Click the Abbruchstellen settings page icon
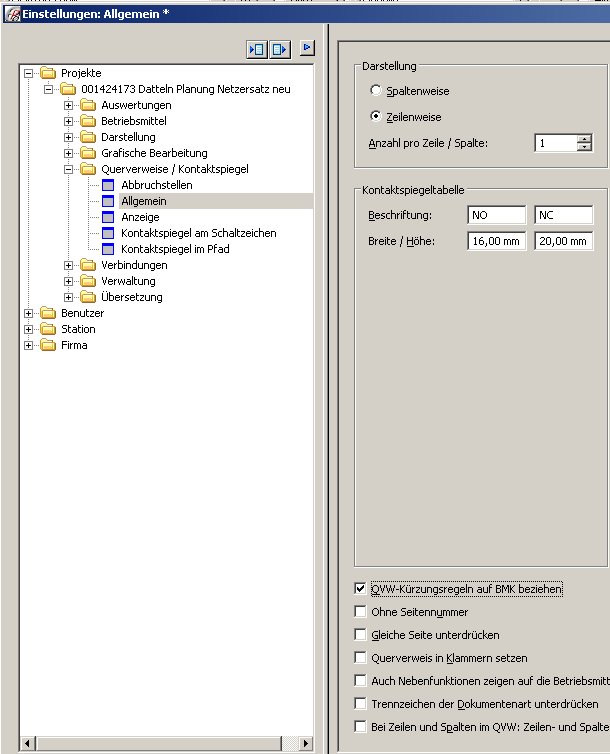This screenshot has width=610, height=754. pyautogui.click(x=108, y=185)
